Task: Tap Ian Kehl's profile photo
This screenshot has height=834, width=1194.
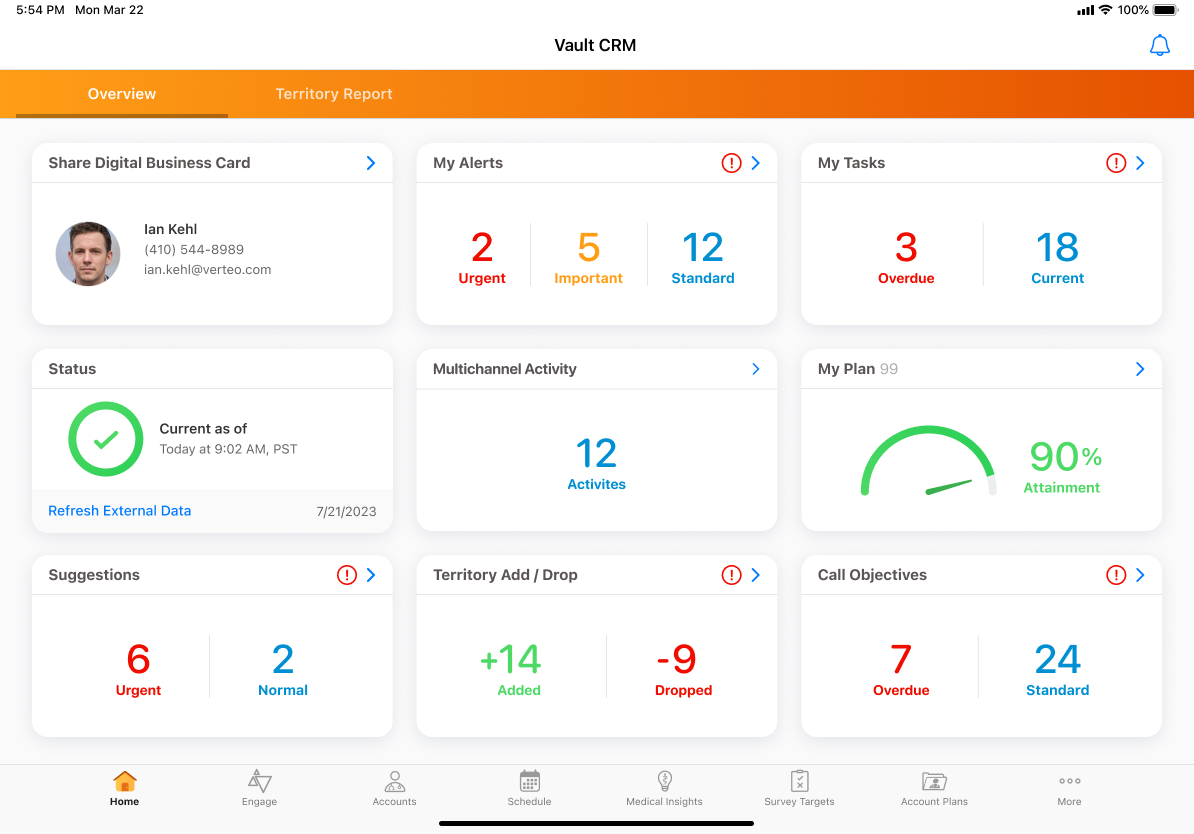Action: click(x=88, y=254)
